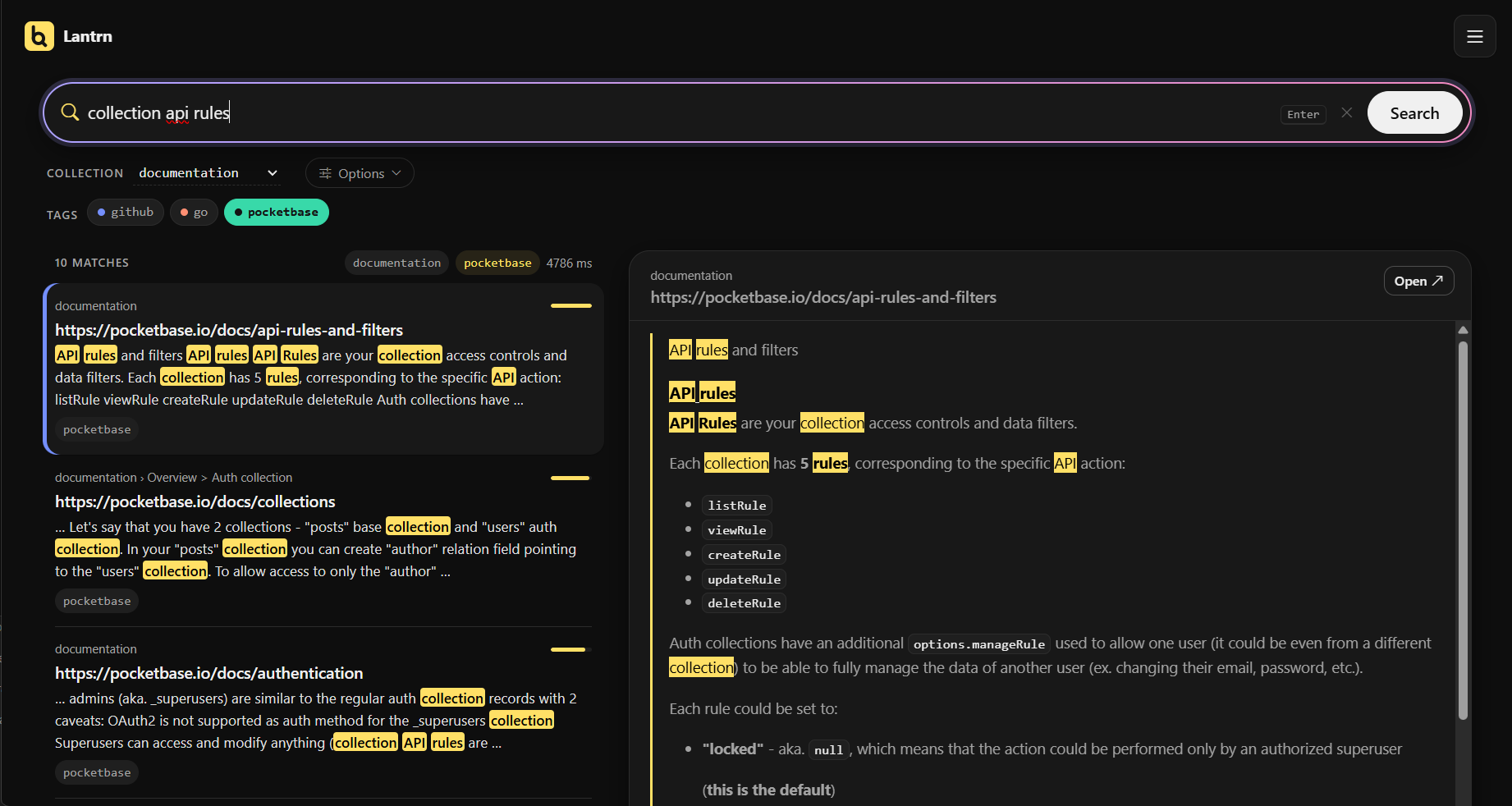This screenshot has width=1512, height=806.
Task: Click the deleteRule code item
Action: (x=744, y=603)
